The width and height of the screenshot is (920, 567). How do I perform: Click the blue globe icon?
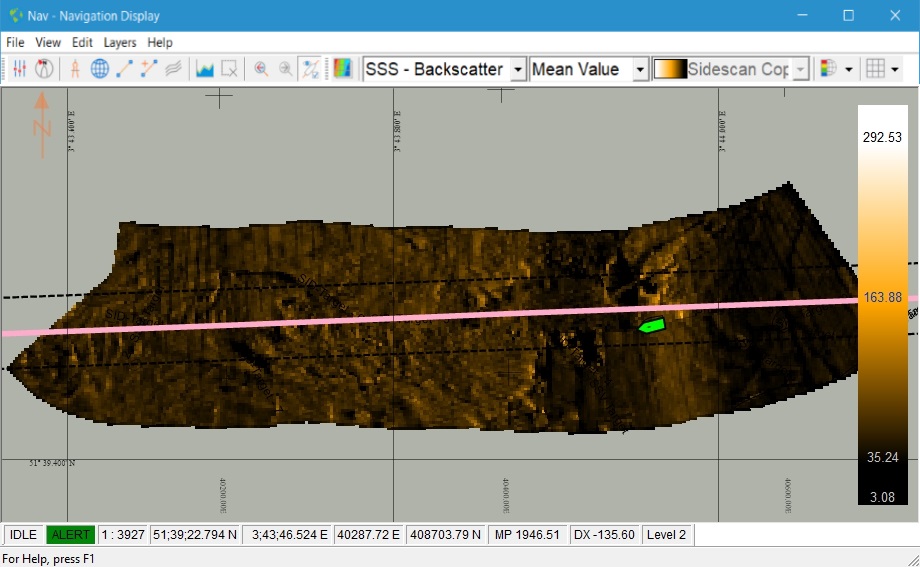100,69
